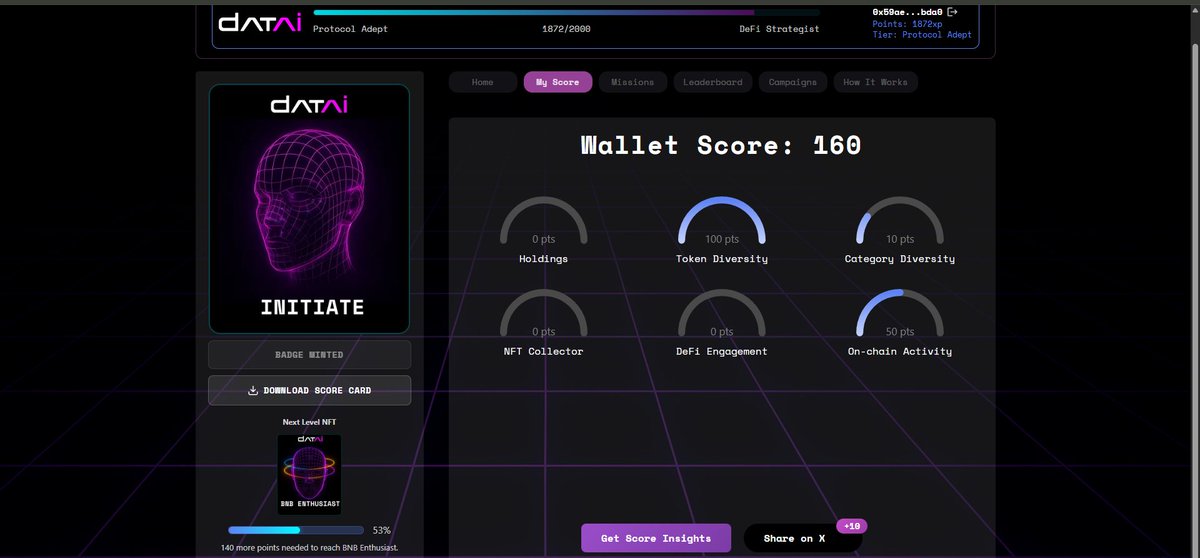
Task: Click the 'Points: 1872xp' text
Action: click(907, 23)
